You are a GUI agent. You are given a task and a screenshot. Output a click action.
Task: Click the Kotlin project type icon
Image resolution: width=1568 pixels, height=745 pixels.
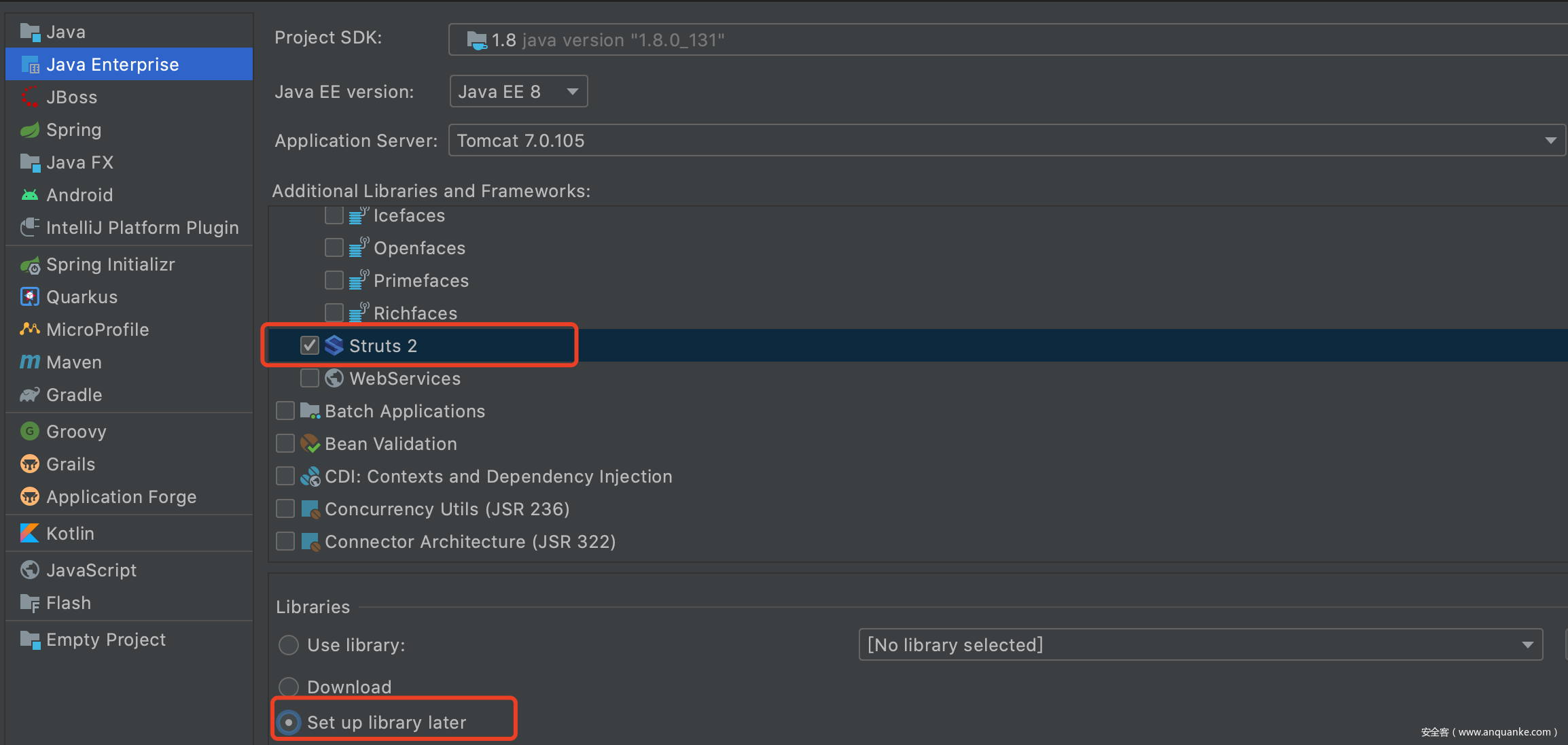pyautogui.click(x=30, y=533)
